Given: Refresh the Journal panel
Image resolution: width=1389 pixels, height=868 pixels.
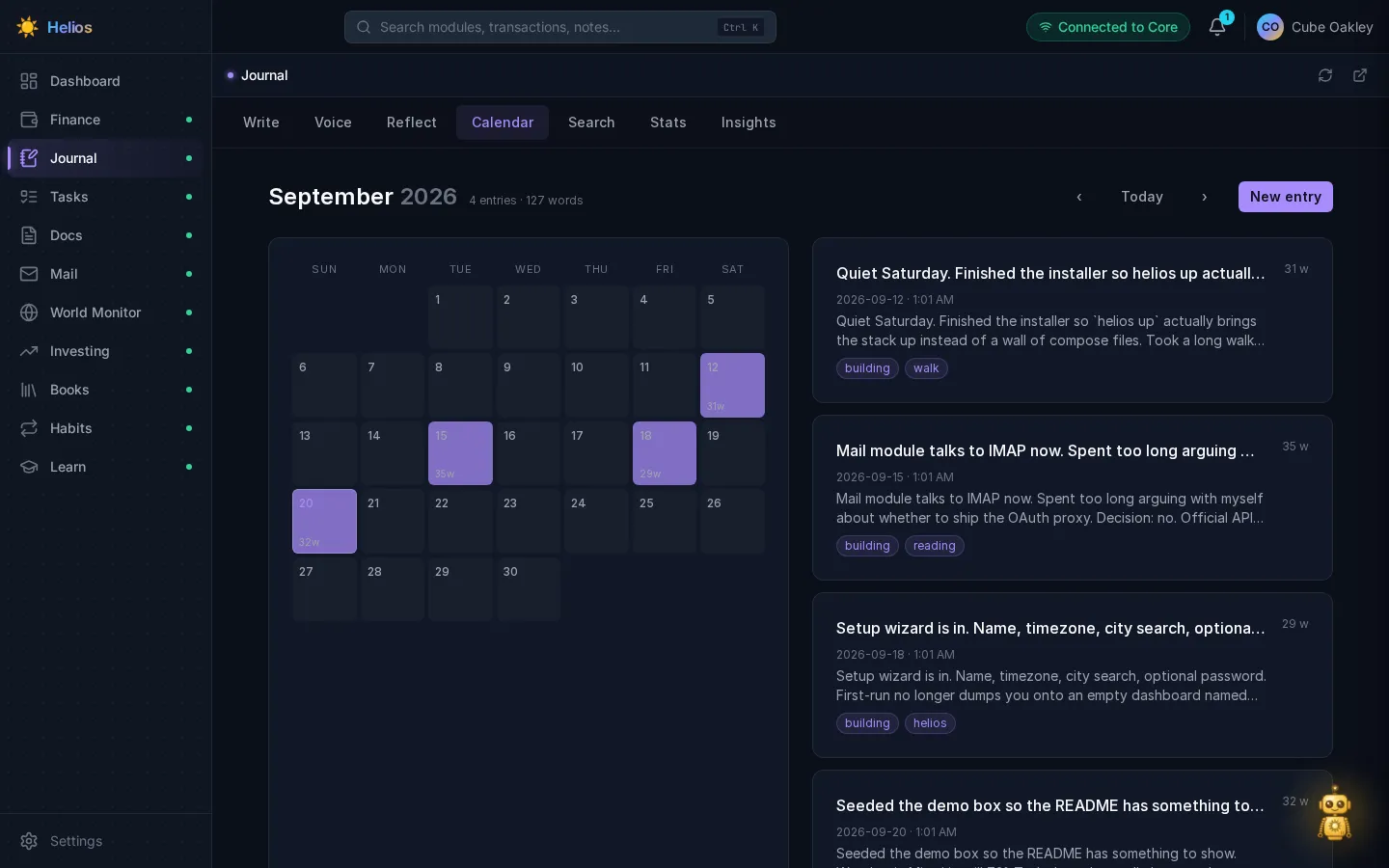Looking at the screenshot, I should [1325, 75].
